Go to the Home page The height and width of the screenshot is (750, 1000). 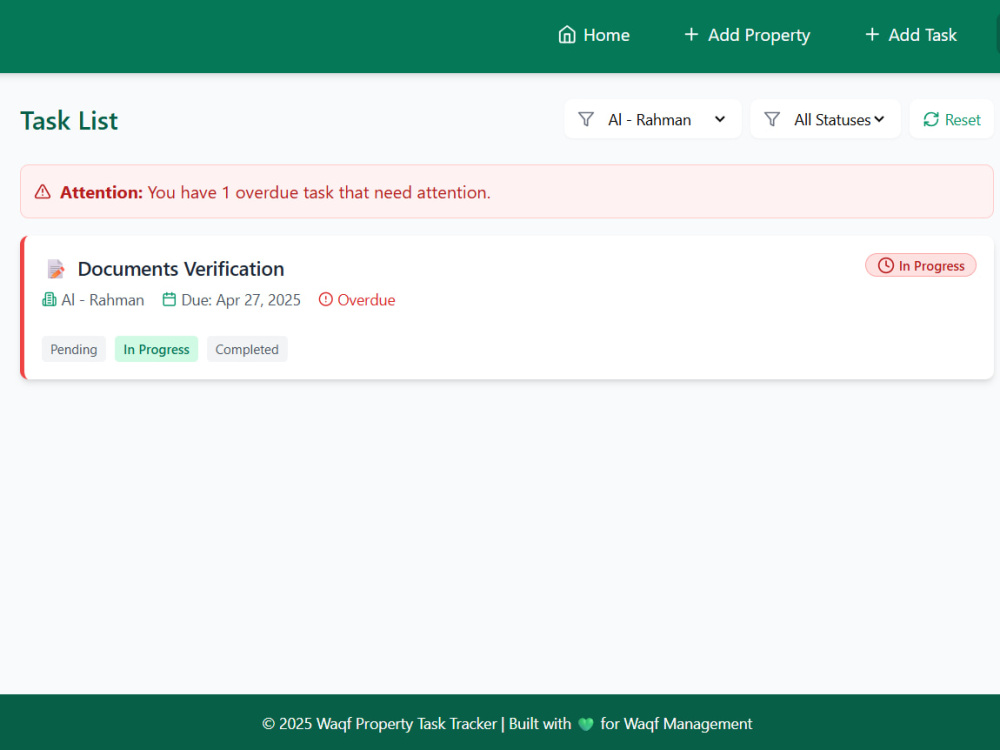point(594,35)
